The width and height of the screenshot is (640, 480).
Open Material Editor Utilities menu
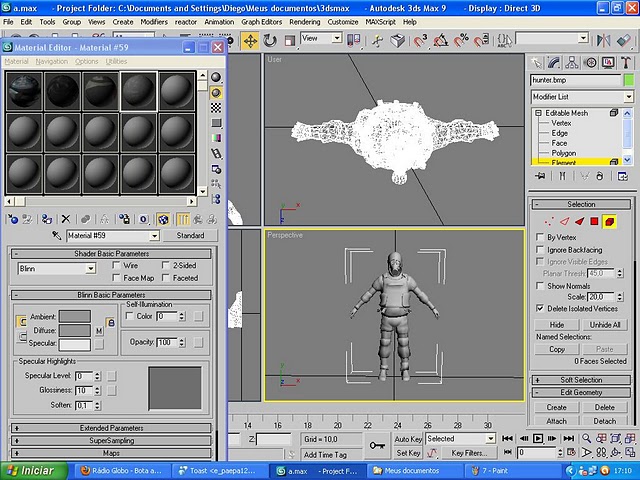point(116,62)
